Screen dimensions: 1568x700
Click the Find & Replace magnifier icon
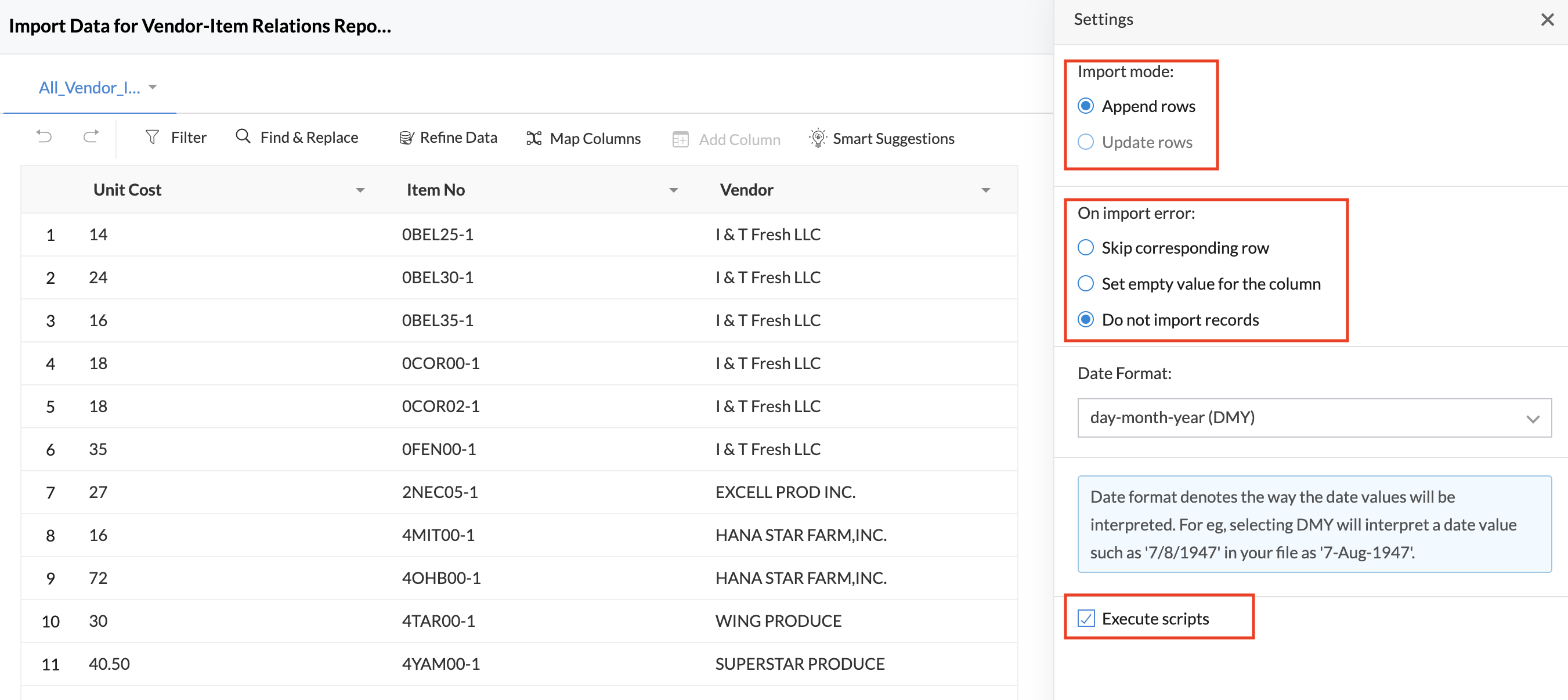pos(243,136)
